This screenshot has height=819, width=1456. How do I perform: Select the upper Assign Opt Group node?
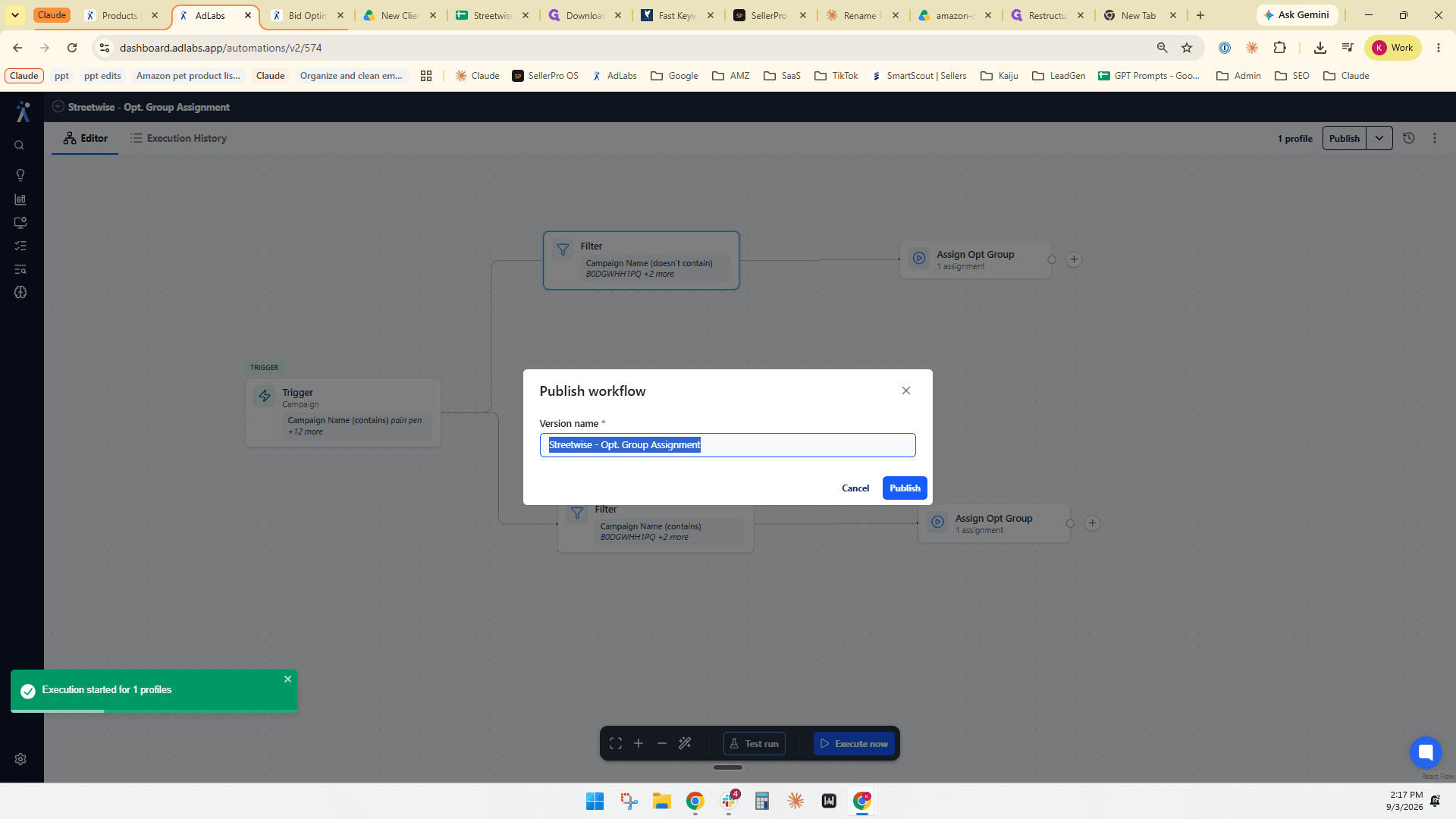point(975,259)
